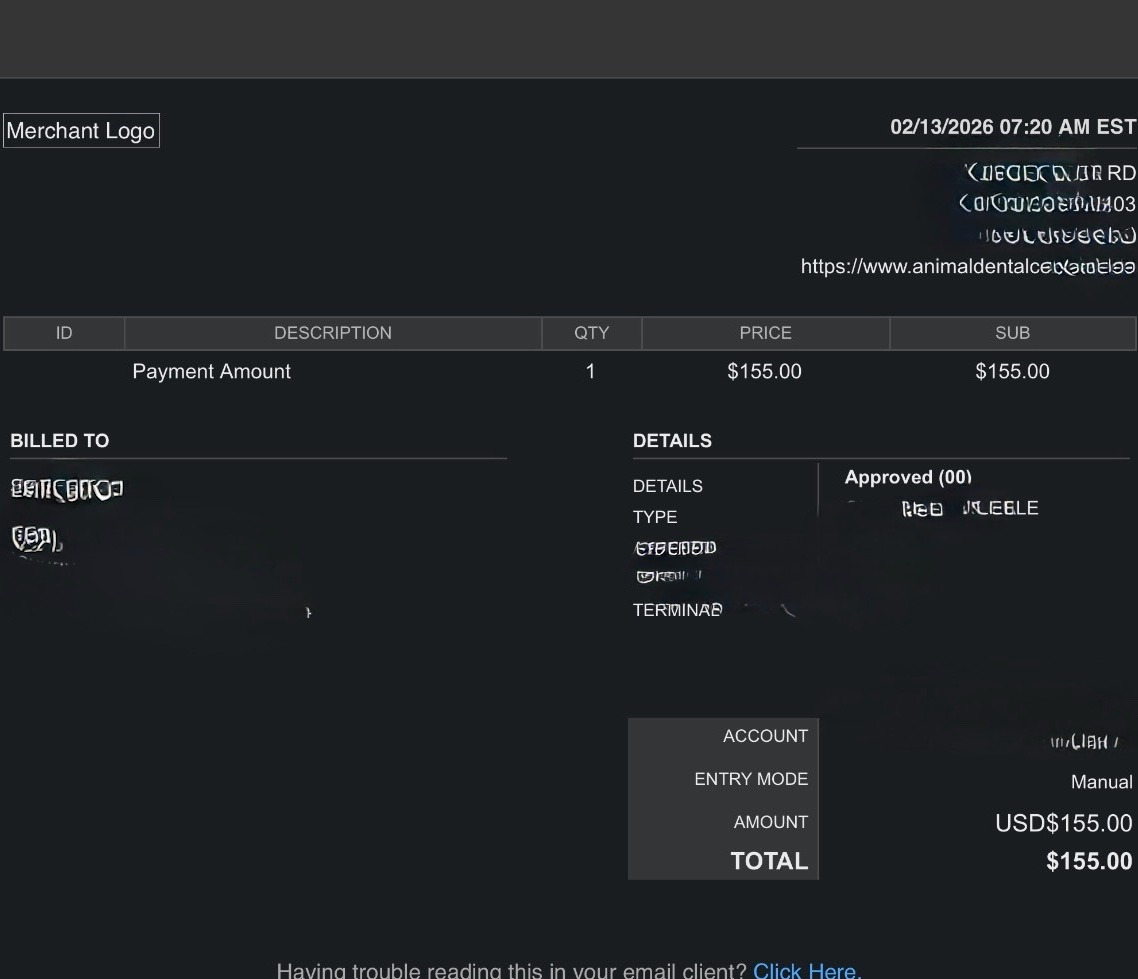Click the 'Payment Amount' line item description
The width and height of the screenshot is (1138, 979).
[x=211, y=372]
